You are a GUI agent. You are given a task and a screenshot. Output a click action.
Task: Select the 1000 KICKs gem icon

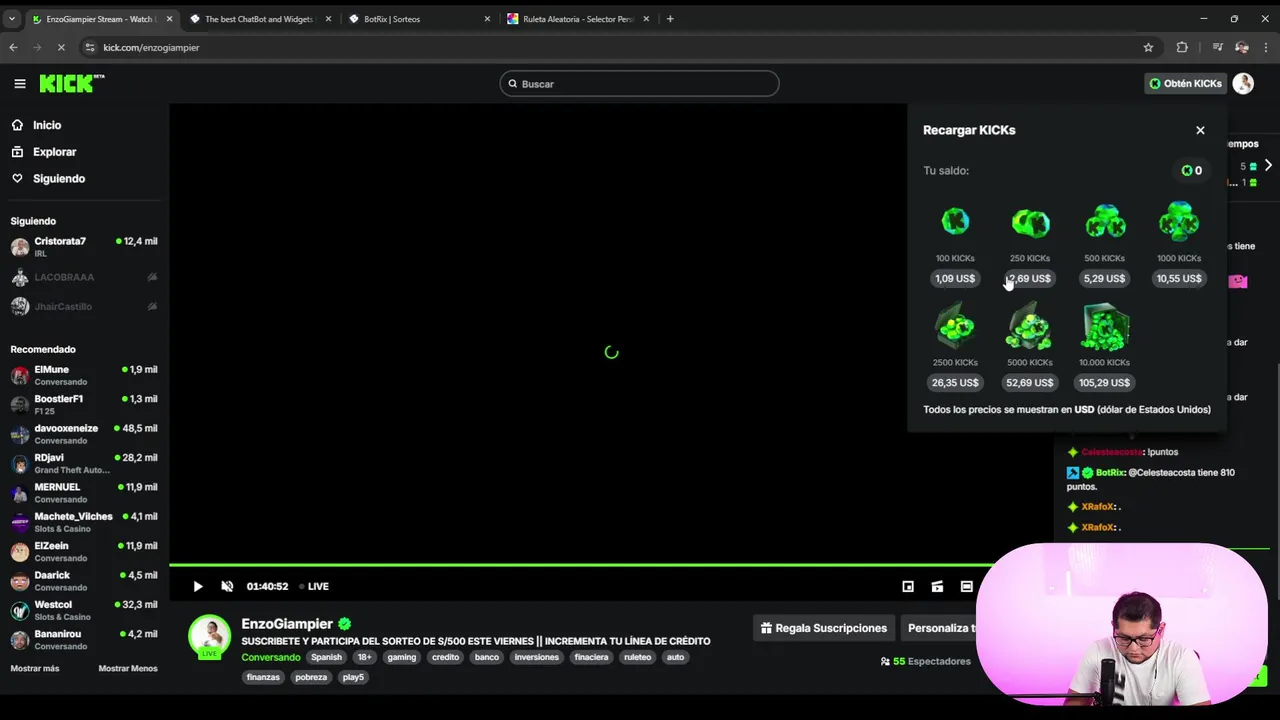(1179, 221)
